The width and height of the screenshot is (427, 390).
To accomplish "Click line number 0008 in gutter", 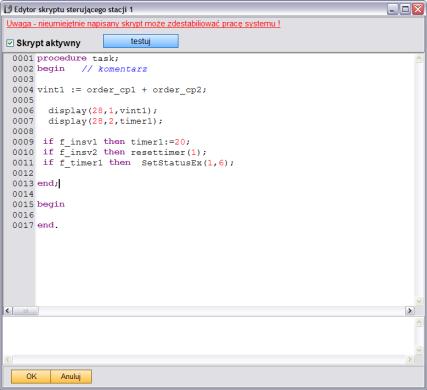I will pyautogui.click(x=23, y=131).
